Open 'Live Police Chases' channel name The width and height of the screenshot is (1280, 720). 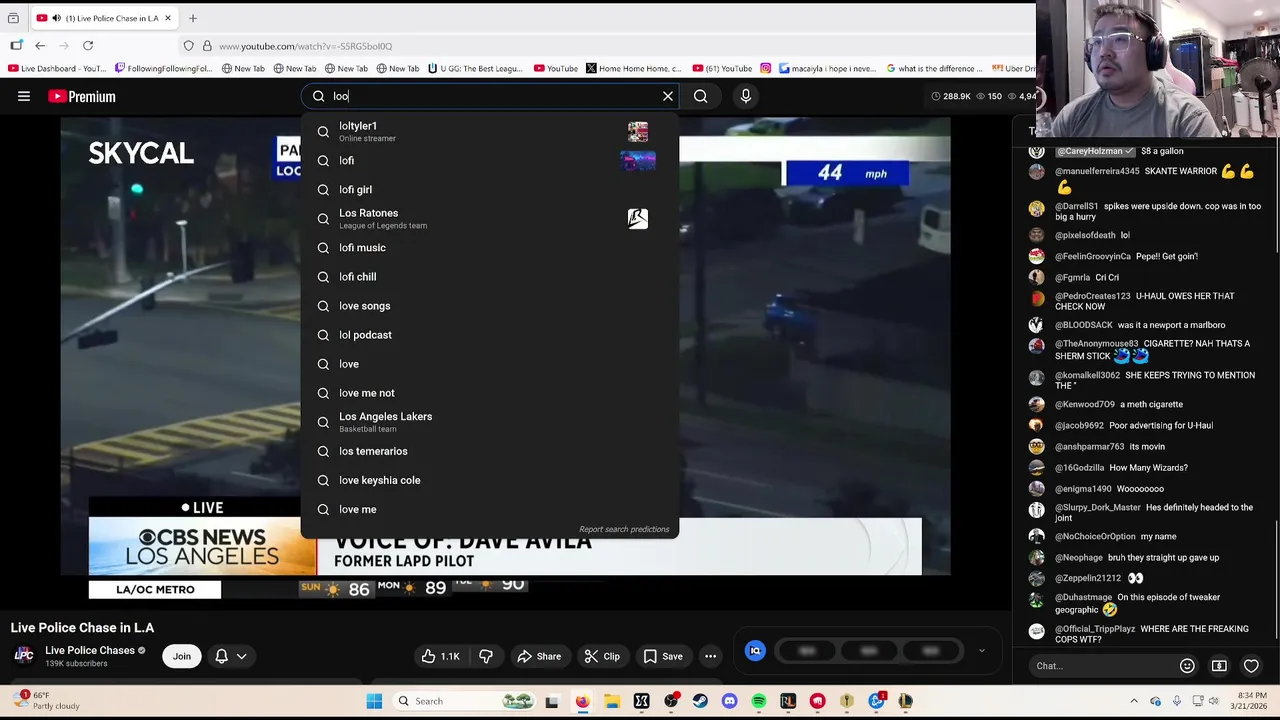90,650
